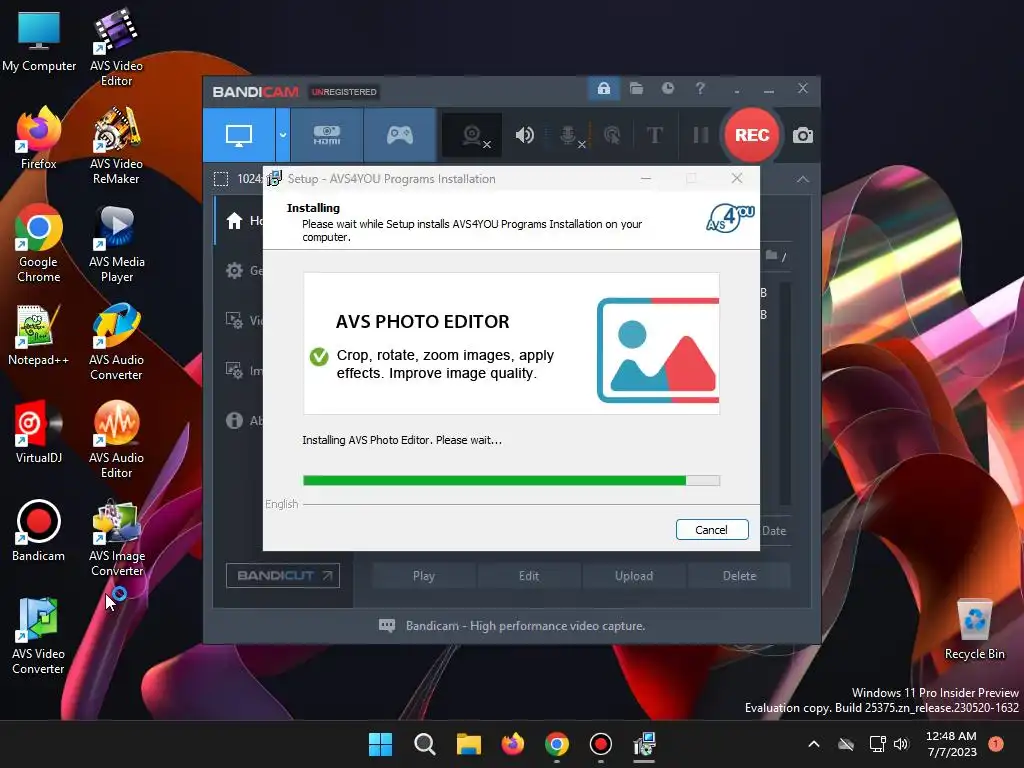This screenshot has height=768, width=1024.
Task: Click AVS Photo Editor banner image
Action: pos(511,344)
